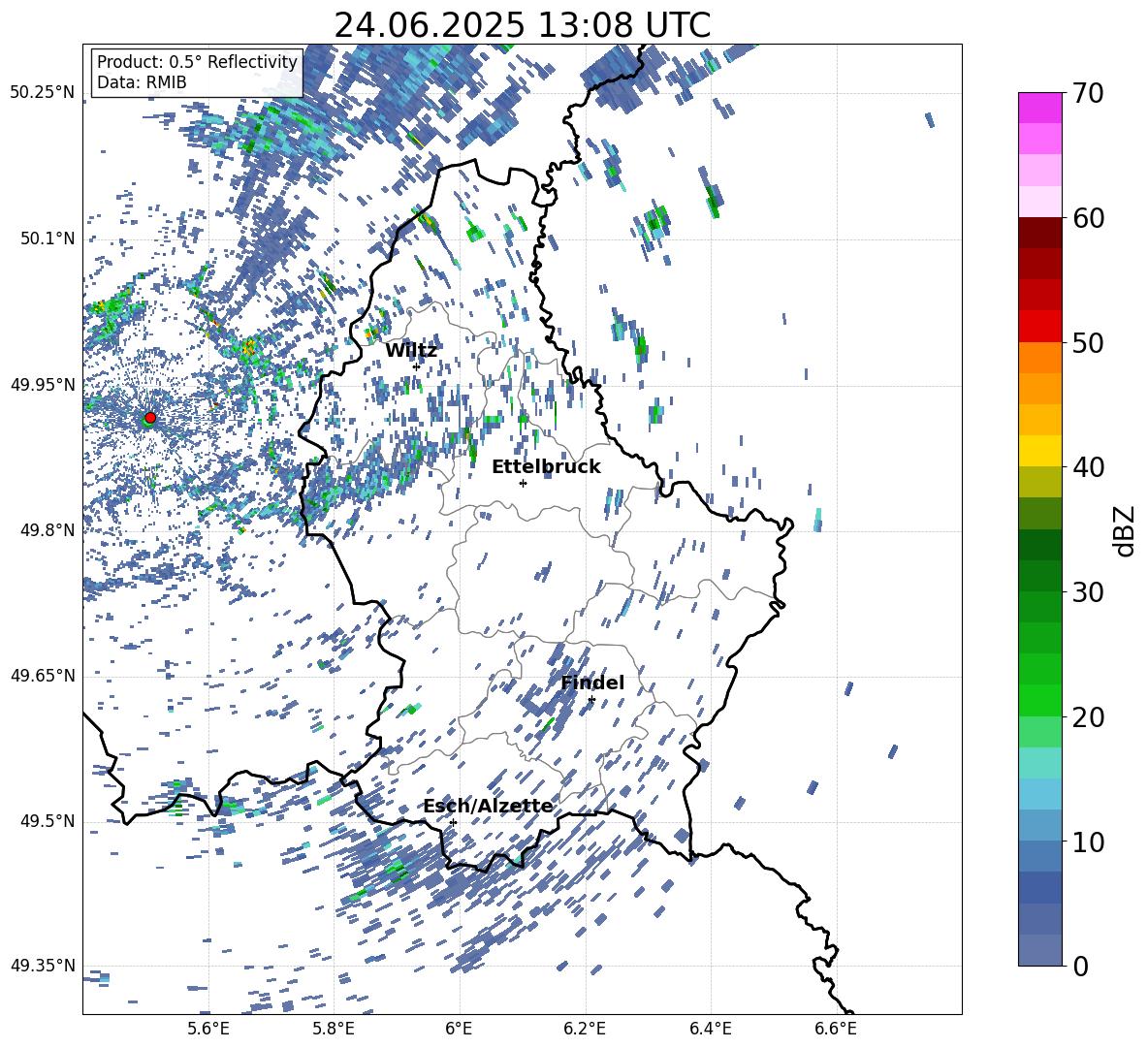Click the cross marker below Esch/Alzette label
This screenshot has height=1048, width=1148.
click(453, 822)
